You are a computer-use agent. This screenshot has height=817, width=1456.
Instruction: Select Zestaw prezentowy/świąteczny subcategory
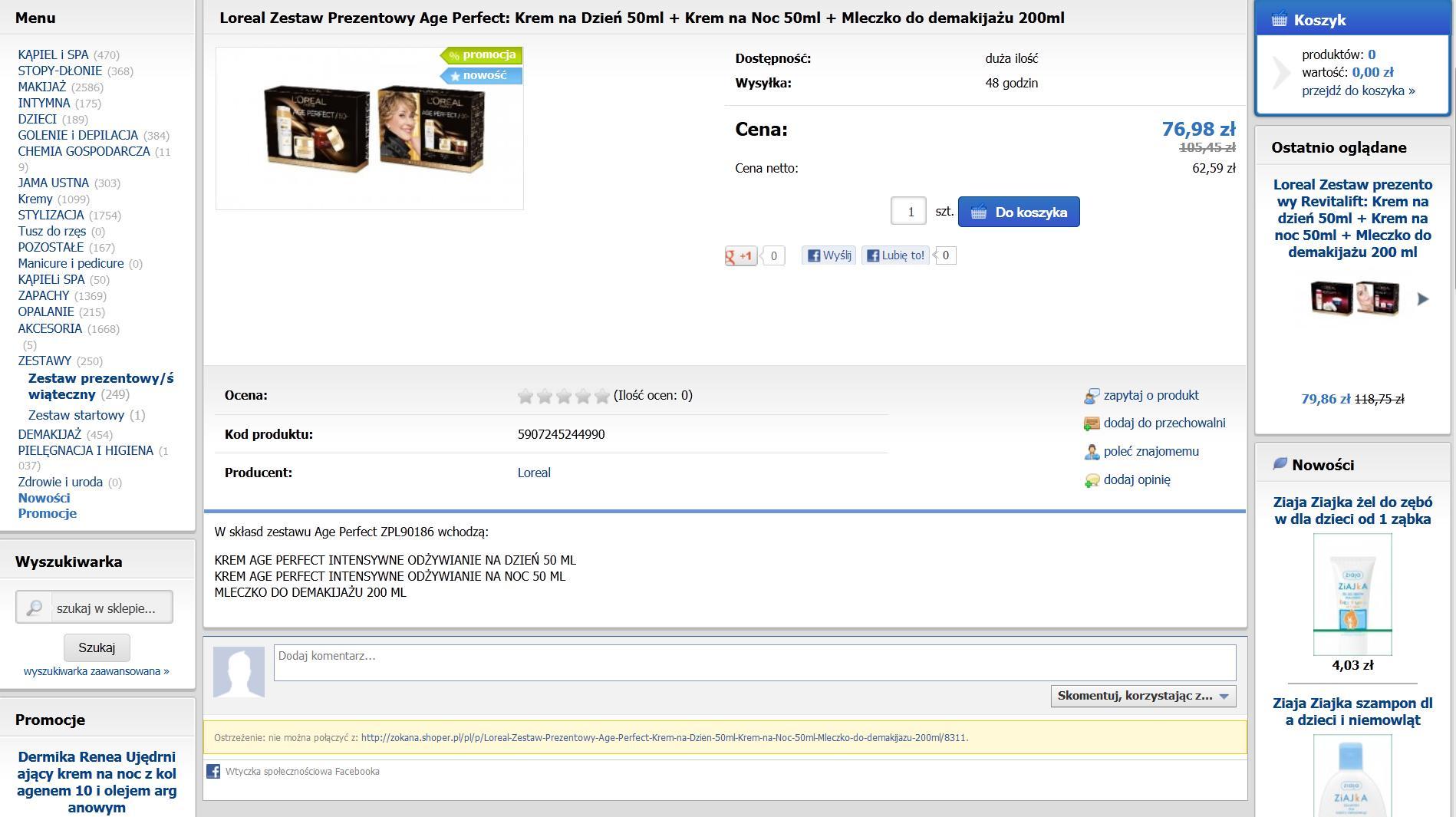[x=101, y=387]
